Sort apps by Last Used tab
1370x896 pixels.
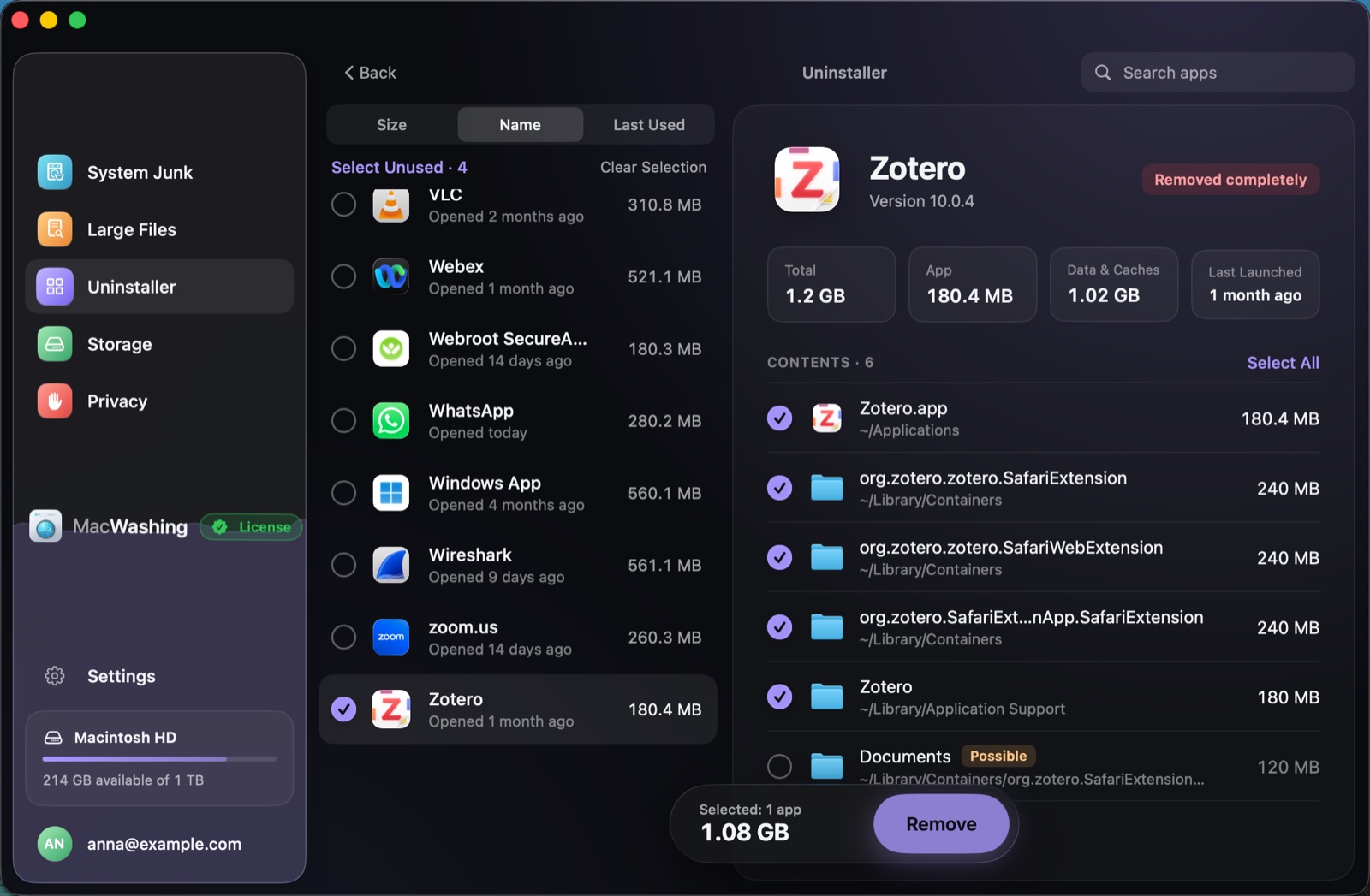coord(649,125)
